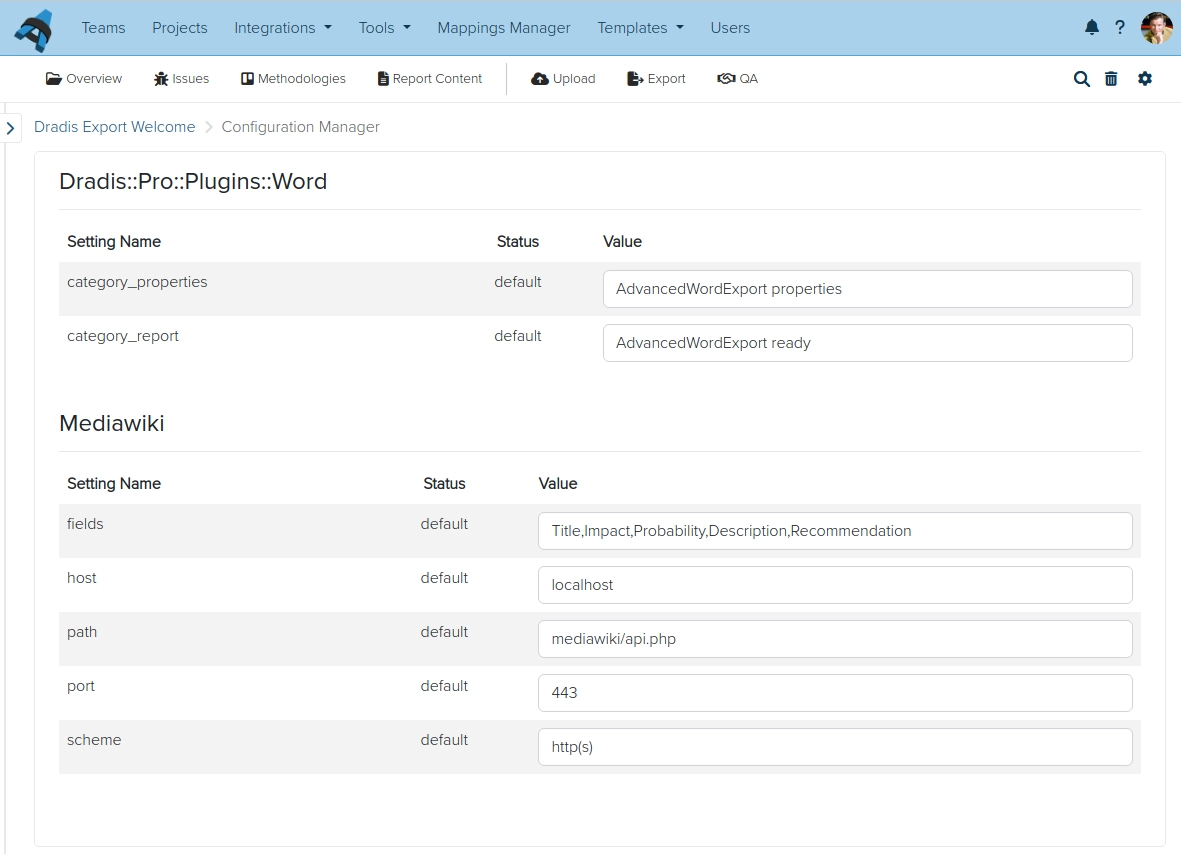Edit the Mediawiki fields value
This screenshot has width=1181, height=854.
(835, 531)
